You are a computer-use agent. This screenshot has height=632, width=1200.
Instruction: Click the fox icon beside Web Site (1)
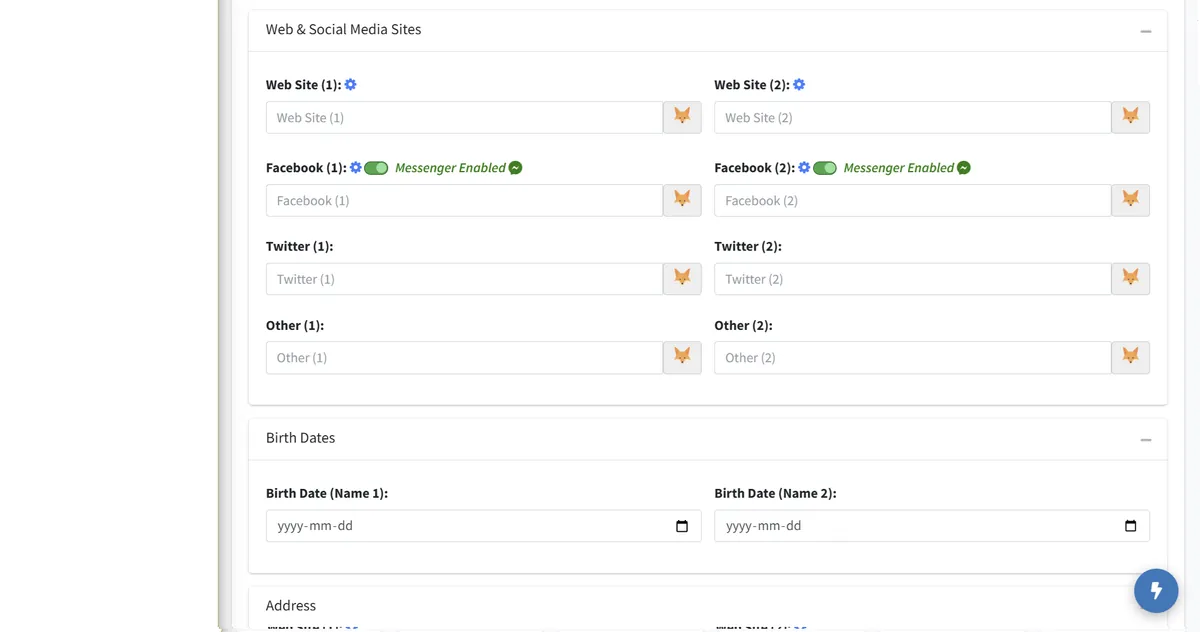[682, 117]
